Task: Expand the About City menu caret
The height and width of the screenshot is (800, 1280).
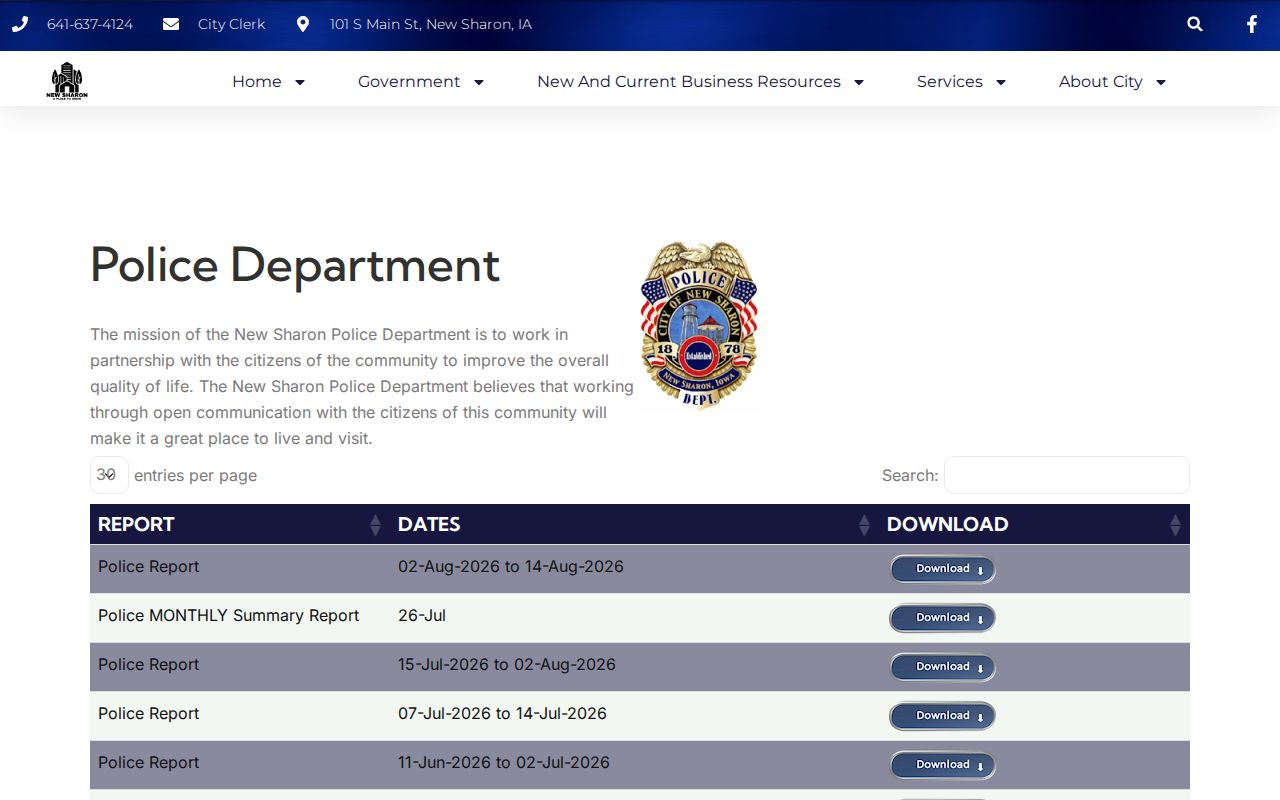Action: [x=1161, y=82]
